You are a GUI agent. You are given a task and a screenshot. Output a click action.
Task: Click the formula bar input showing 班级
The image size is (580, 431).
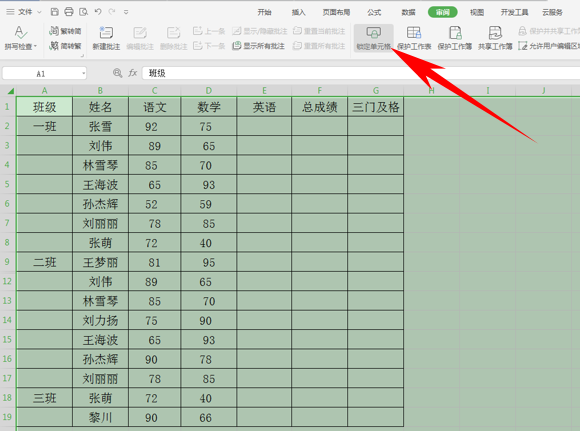tap(361, 73)
